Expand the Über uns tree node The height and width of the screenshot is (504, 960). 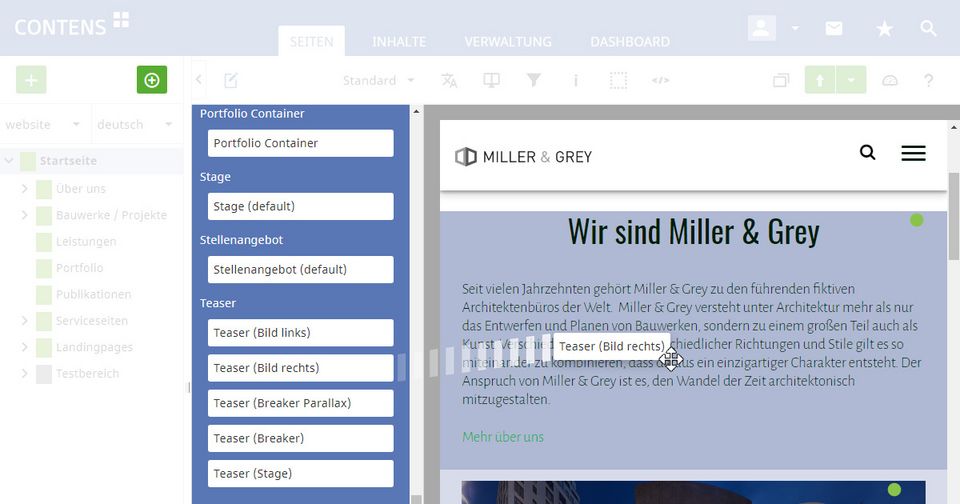click(x=24, y=188)
